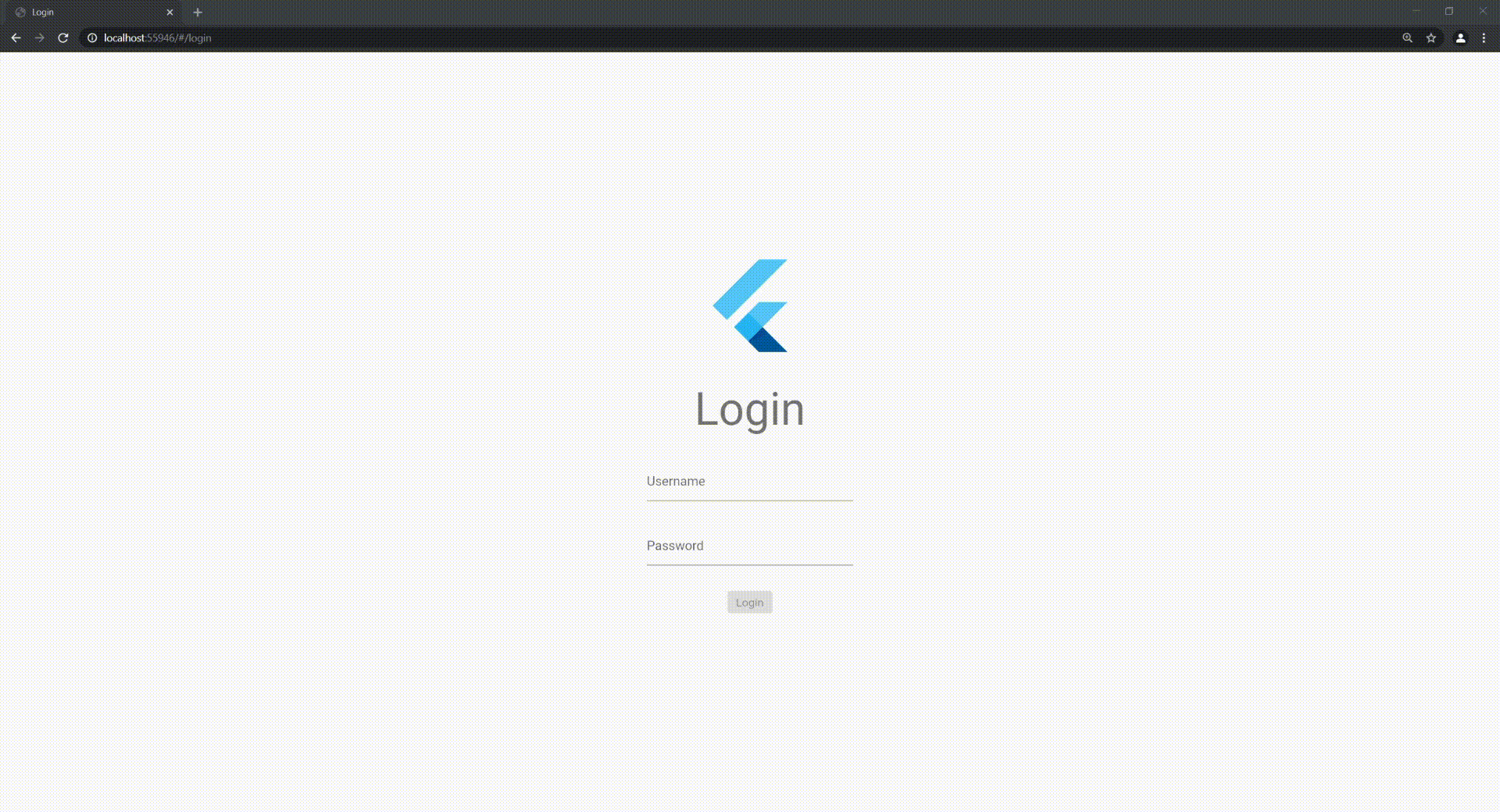Click the Flutter logo image

tap(750, 305)
